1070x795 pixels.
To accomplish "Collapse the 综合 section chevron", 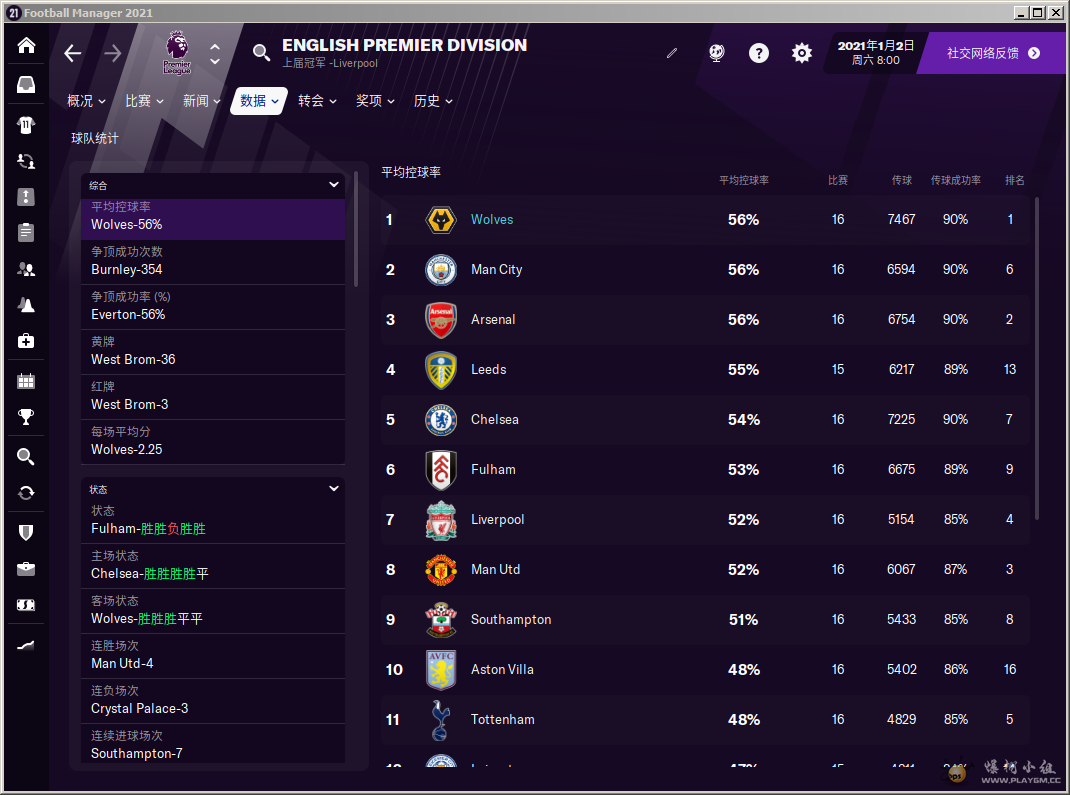I will pos(334,184).
